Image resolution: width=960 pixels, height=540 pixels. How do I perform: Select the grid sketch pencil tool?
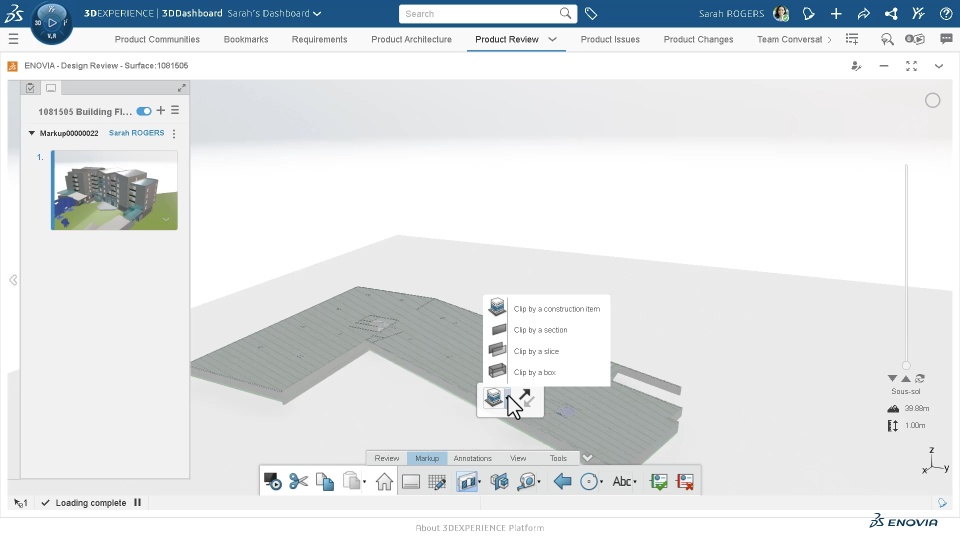click(x=437, y=482)
